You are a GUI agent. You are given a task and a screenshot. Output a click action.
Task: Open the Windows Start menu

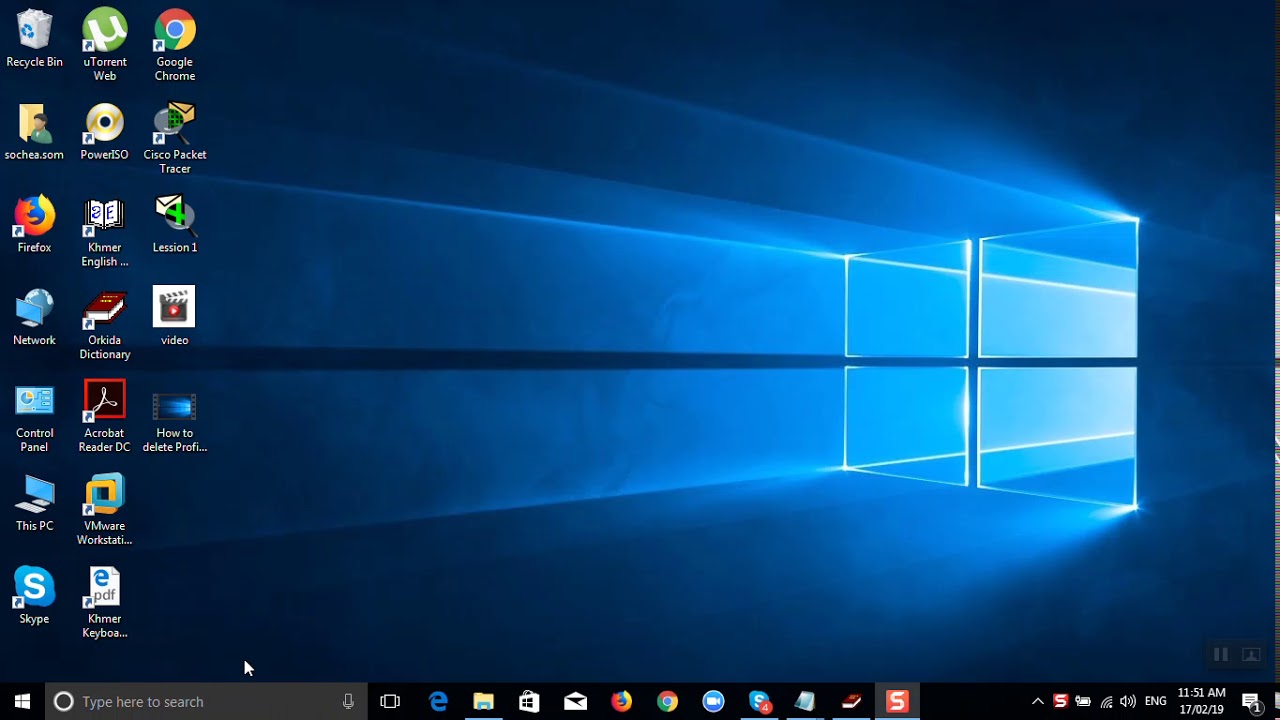23,701
